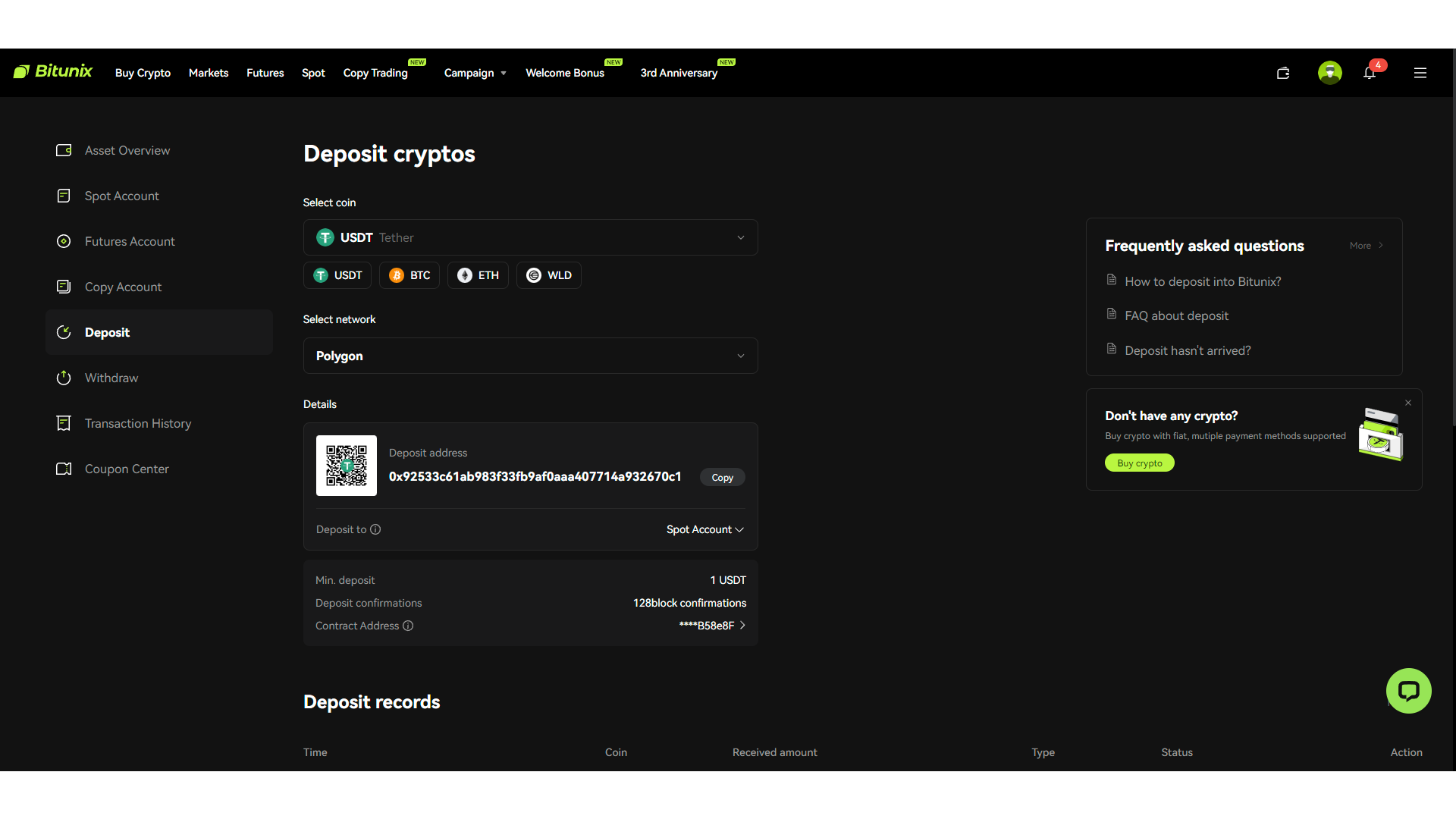
Task: Go to Coupon Center page
Action: (159, 469)
